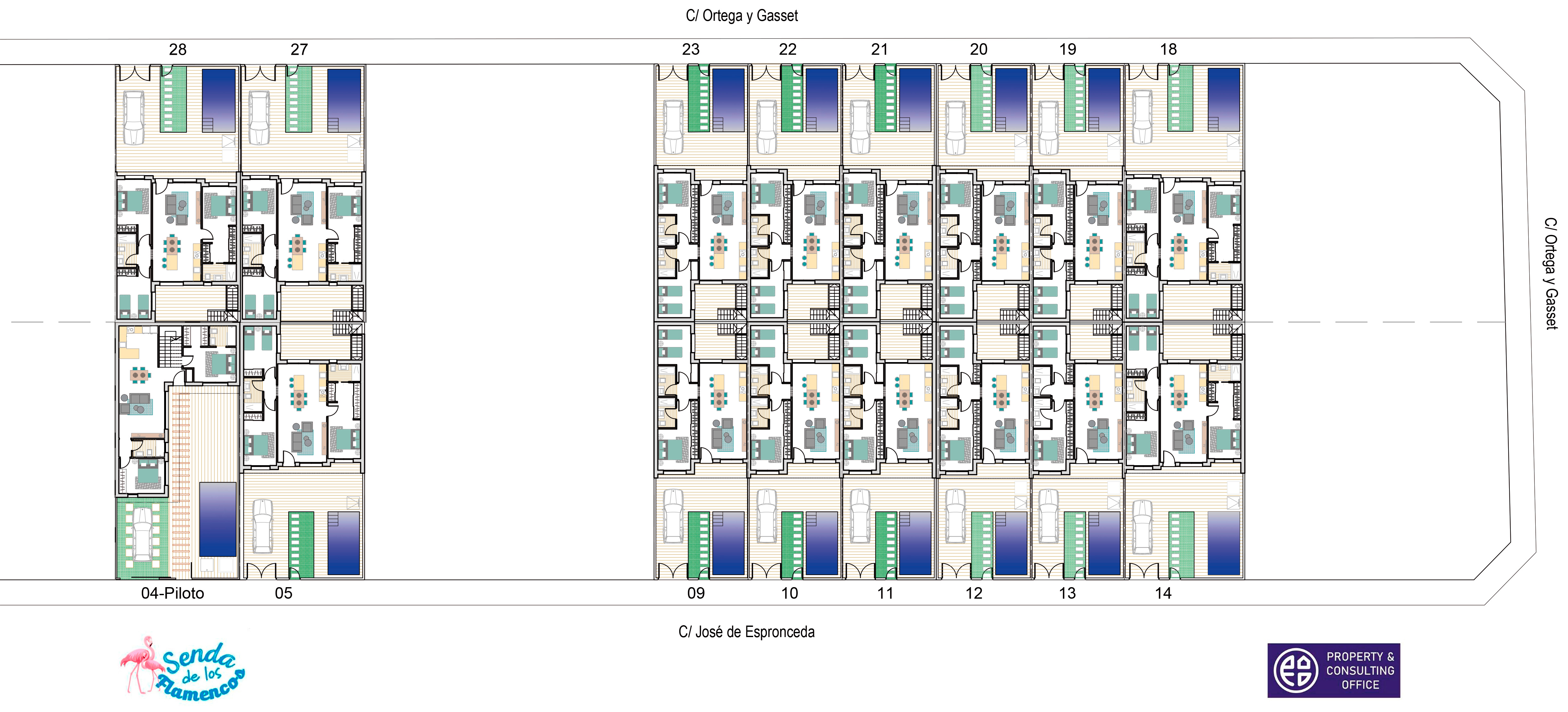Click the green parking area of 04-Piloto
The image size is (1568, 712).
point(142,538)
